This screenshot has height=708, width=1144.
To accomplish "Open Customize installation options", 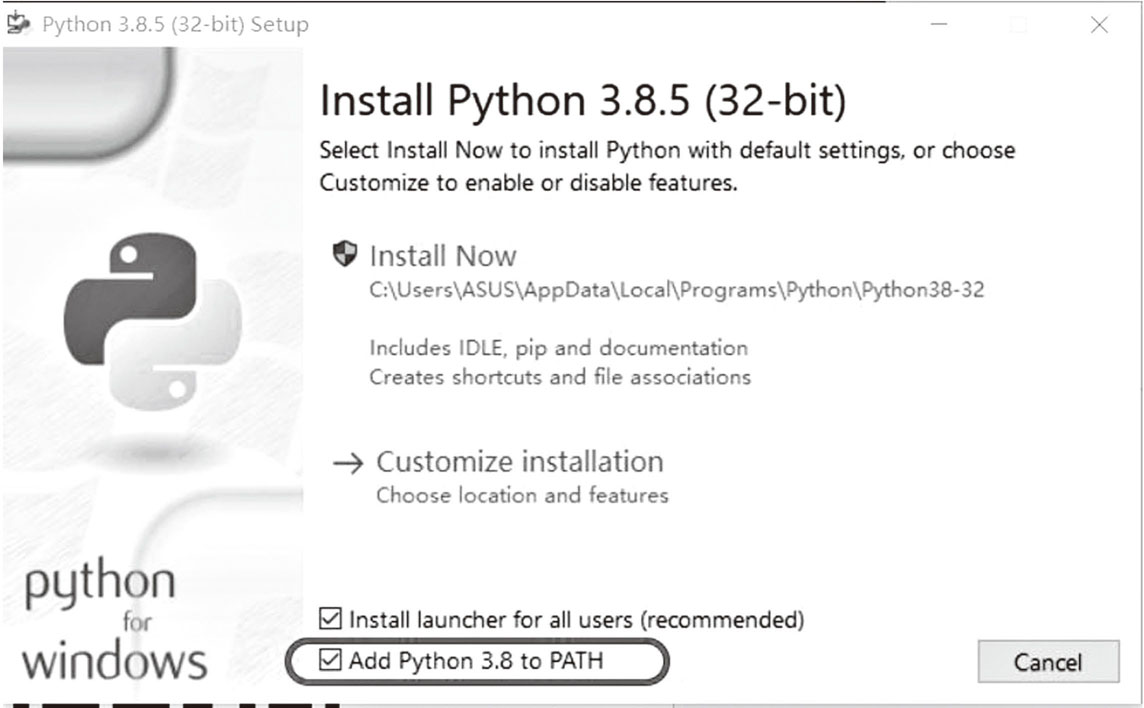I will 519,462.
